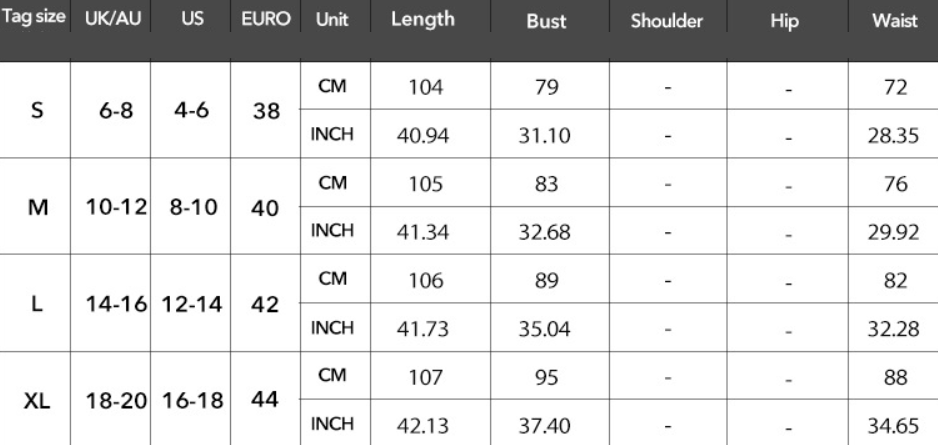Click the S tag size cell

(36, 110)
